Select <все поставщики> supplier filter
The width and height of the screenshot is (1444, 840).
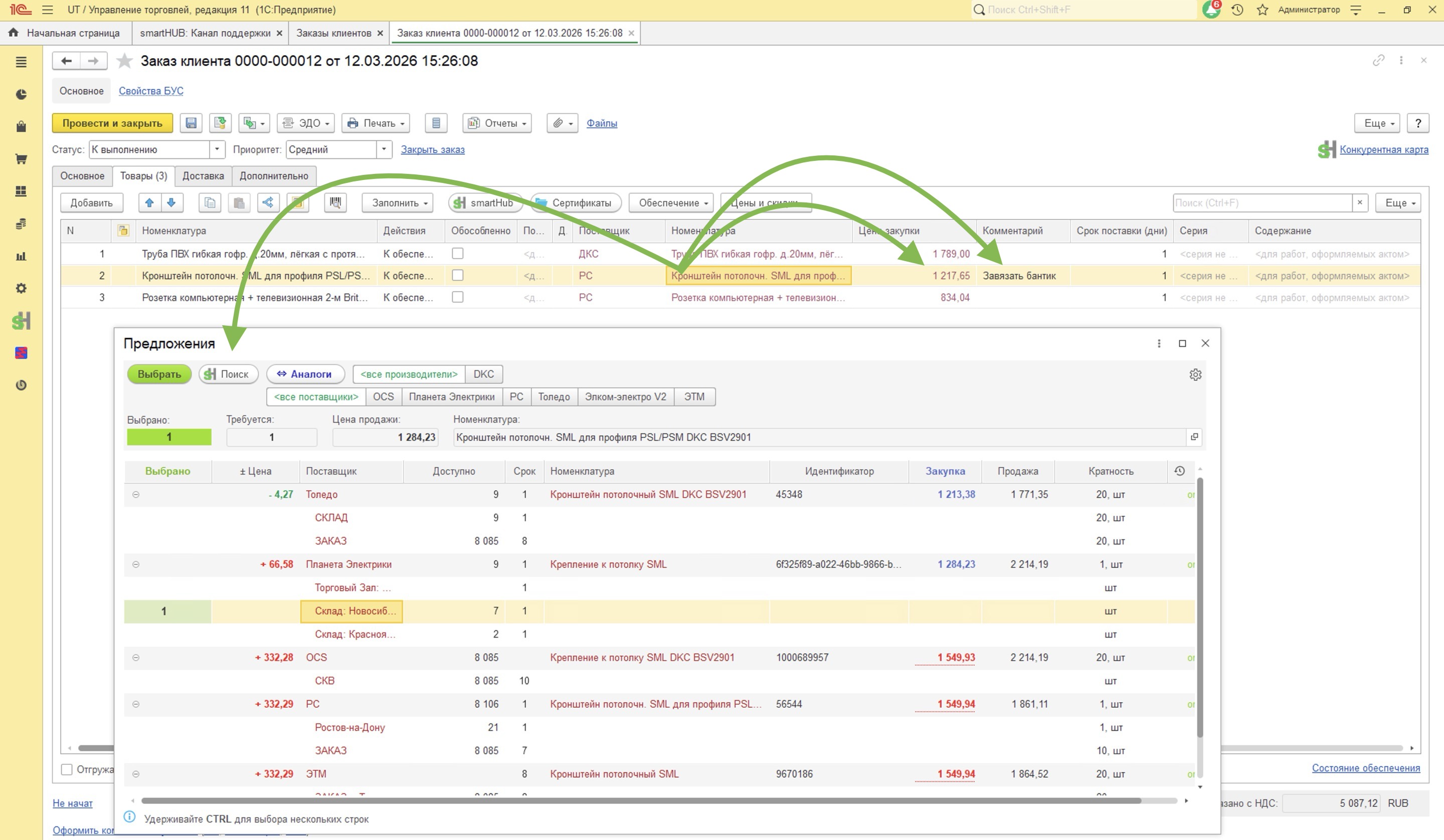(x=316, y=396)
